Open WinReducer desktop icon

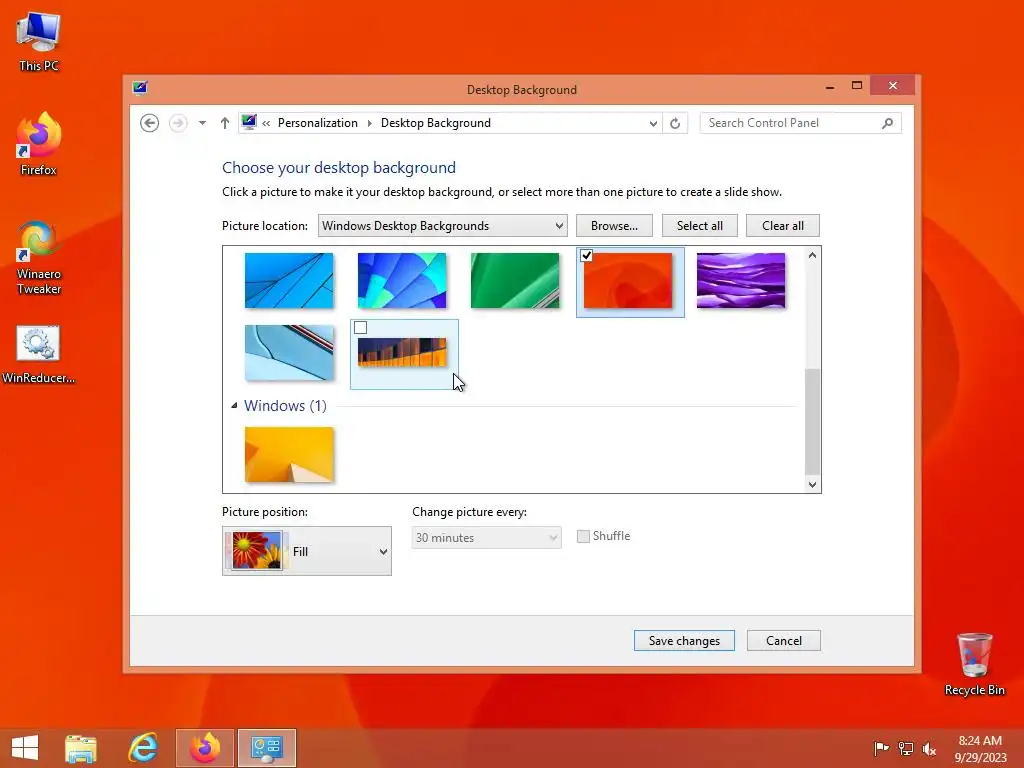pyautogui.click(x=39, y=355)
